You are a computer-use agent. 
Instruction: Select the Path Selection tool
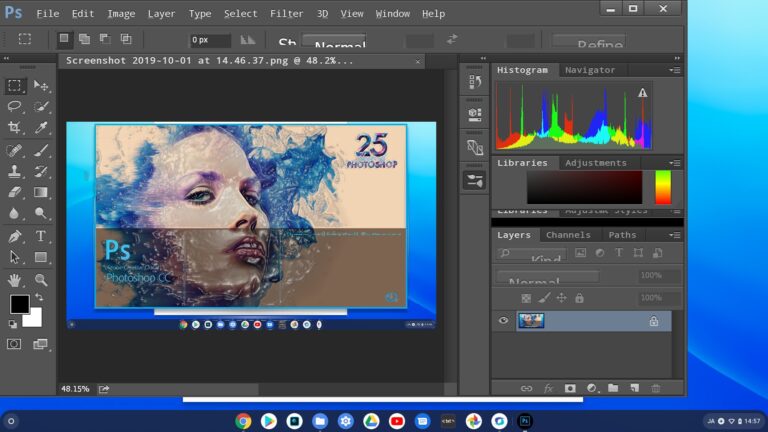click(14, 257)
